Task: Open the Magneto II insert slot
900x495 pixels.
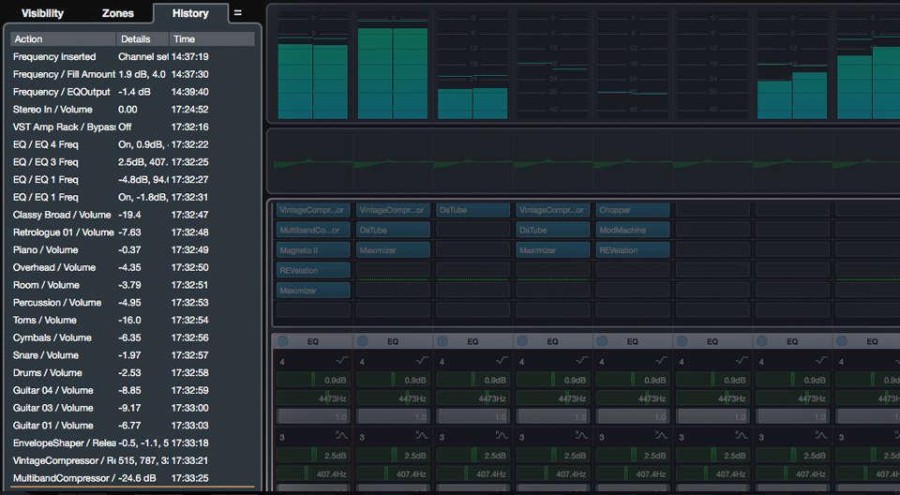Action: [313, 250]
